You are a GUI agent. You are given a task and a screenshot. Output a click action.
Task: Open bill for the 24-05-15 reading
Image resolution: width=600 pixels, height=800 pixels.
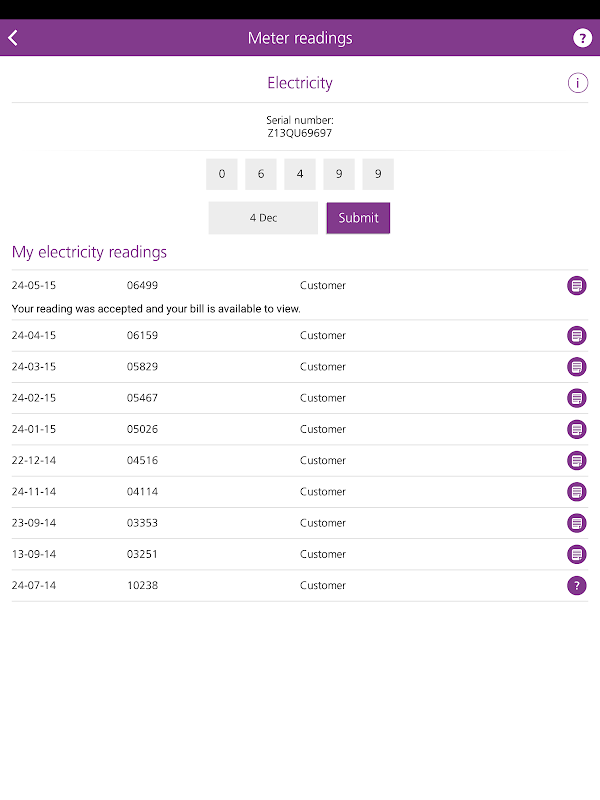pyautogui.click(x=577, y=286)
